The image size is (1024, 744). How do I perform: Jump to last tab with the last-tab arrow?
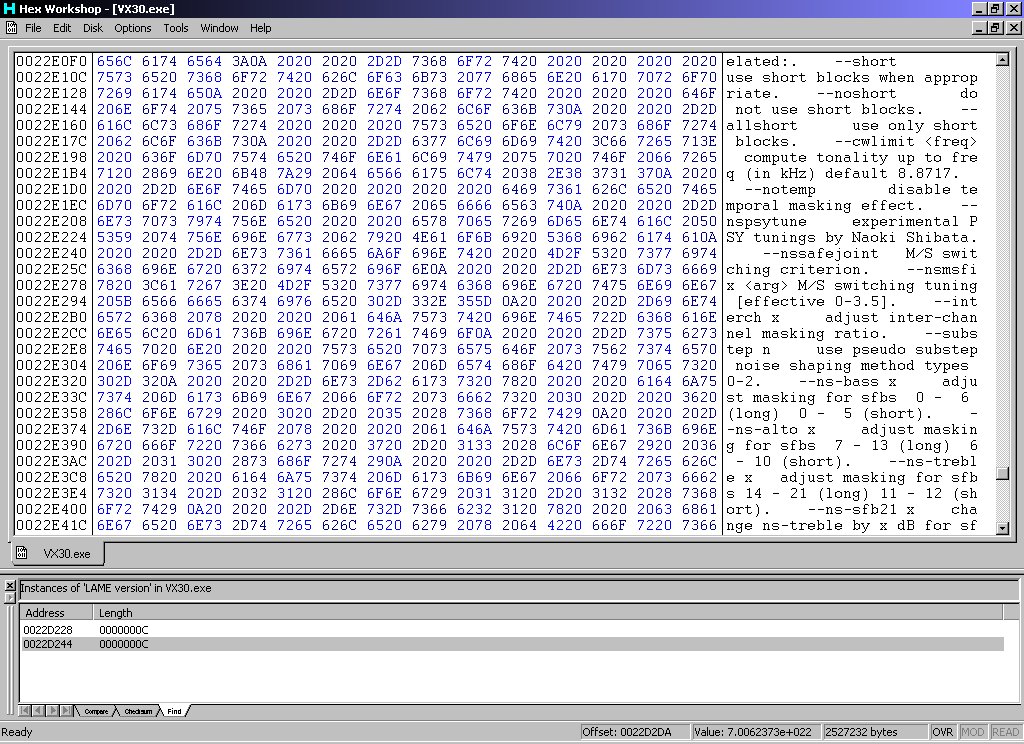click(x=66, y=711)
